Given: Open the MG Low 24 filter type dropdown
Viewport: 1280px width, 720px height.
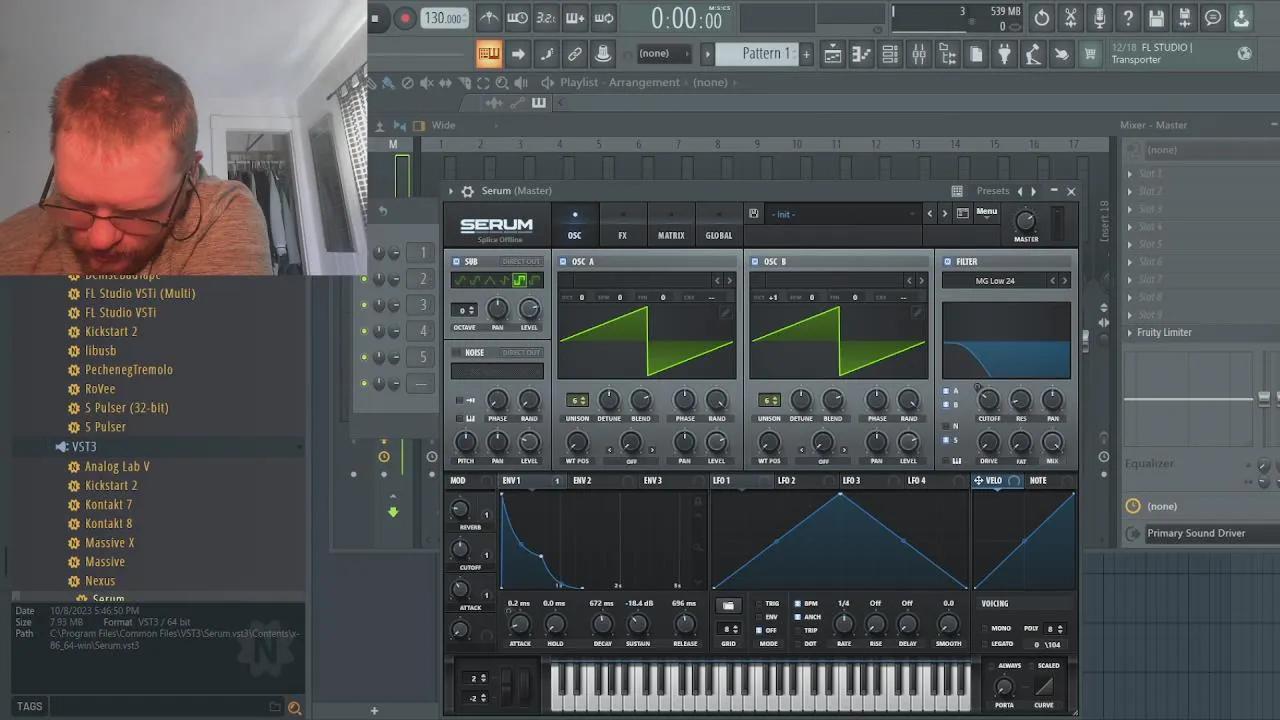Looking at the screenshot, I should coord(994,281).
